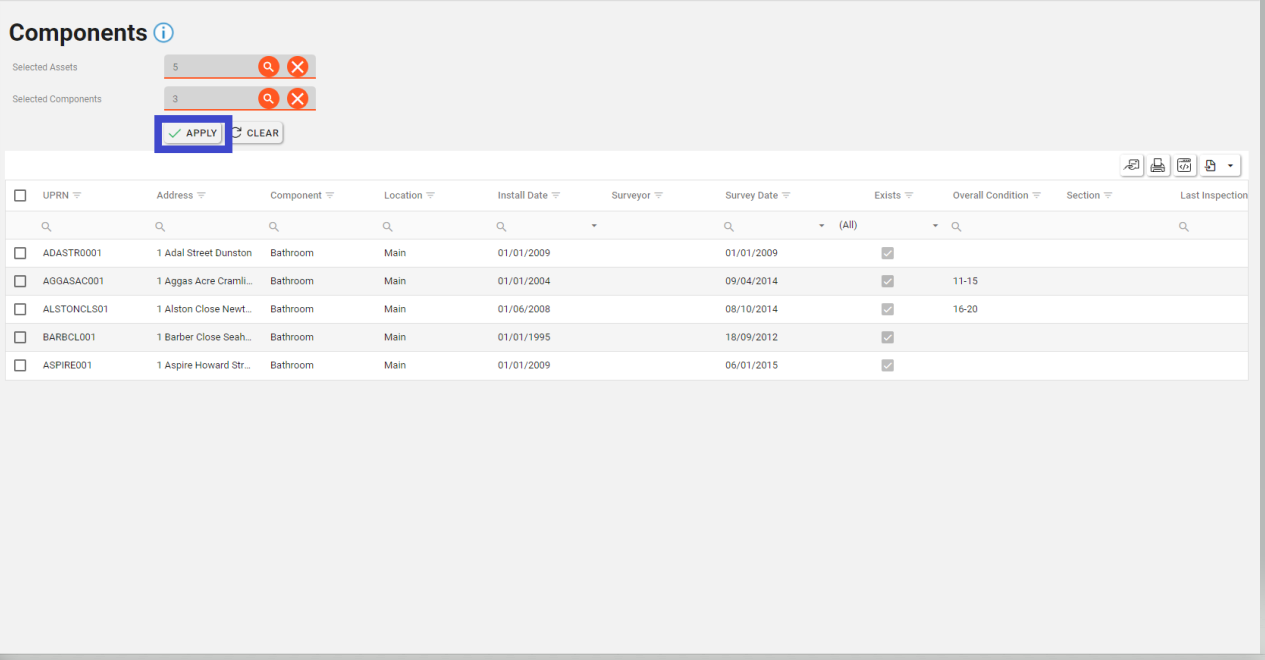The image size is (1265, 660).
Task: Expand the export file dropdown arrow
Action: click(x=1229, y=166)
